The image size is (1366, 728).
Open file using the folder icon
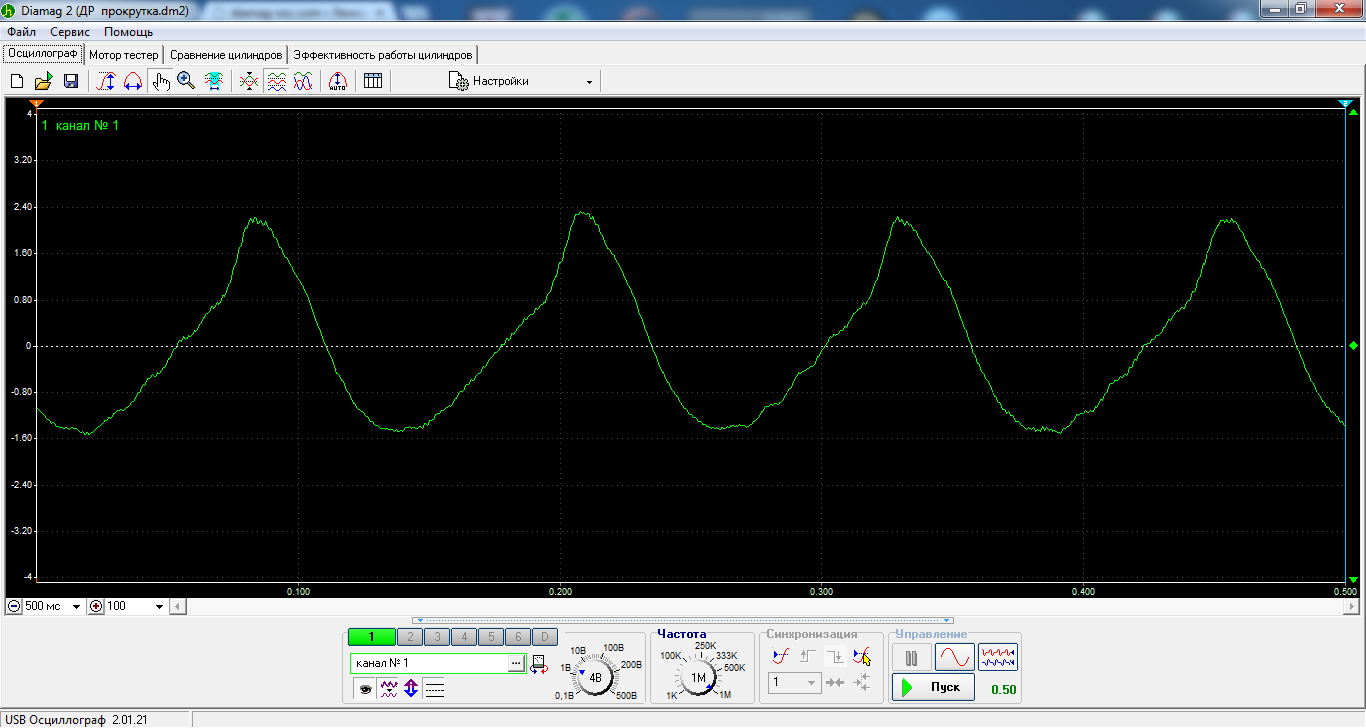tap(43, 81)
